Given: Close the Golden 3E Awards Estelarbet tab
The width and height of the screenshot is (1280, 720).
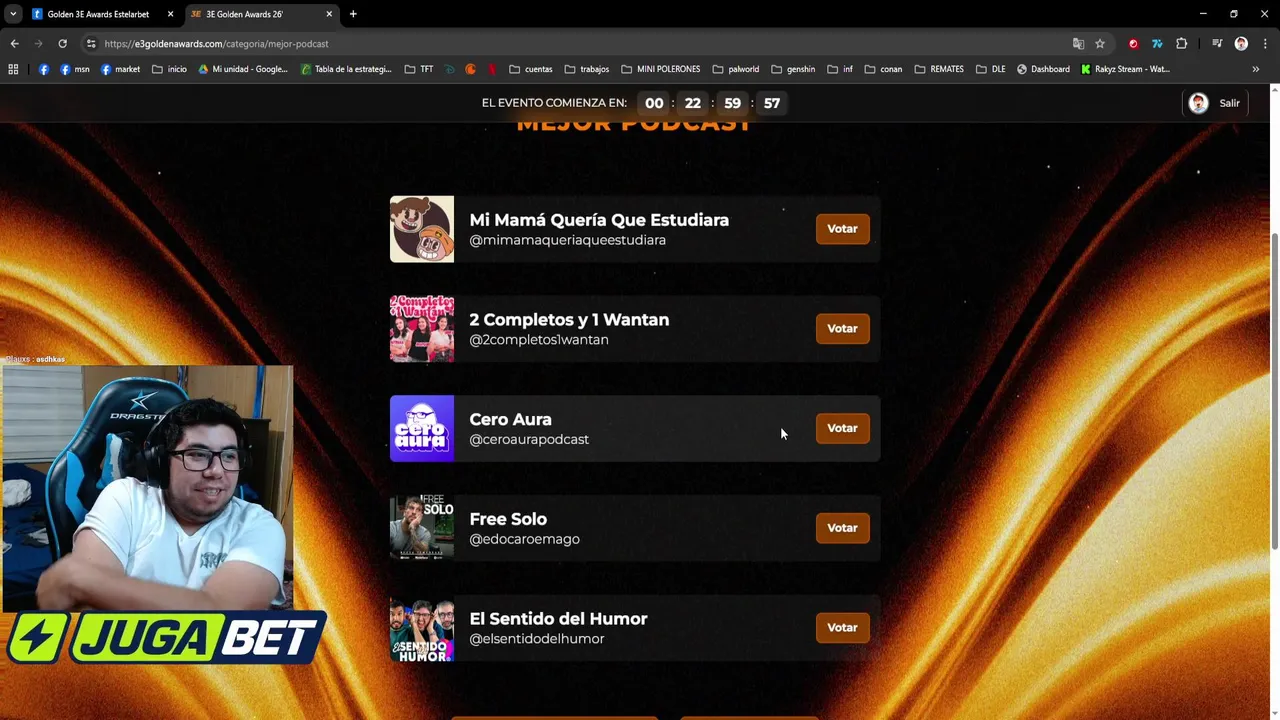Looking at the screenshot, I should point(170,14).
